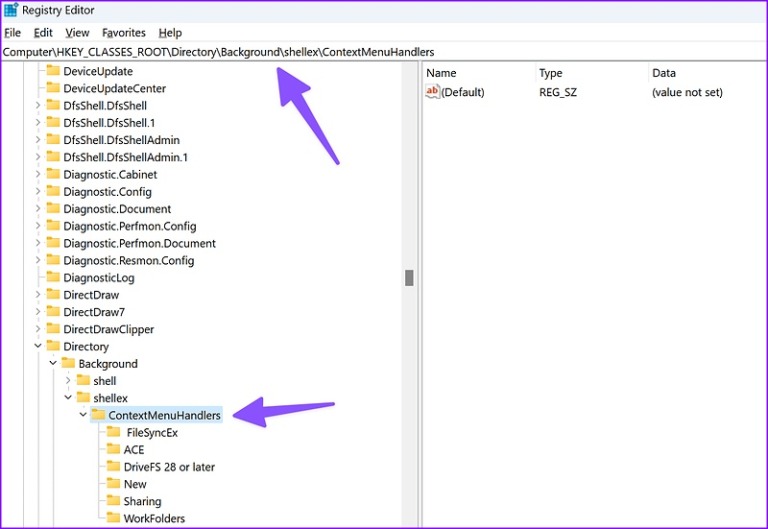
Task: Select the DiagnosticLog key label
Action: [x=99, y=278]
